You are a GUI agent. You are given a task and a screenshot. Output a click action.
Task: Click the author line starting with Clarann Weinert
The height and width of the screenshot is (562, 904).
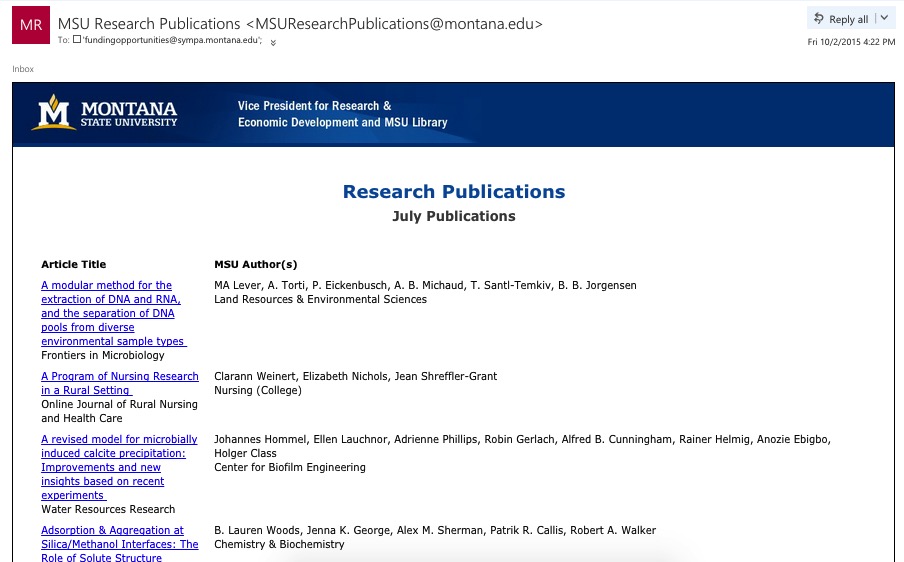[355, 376]
